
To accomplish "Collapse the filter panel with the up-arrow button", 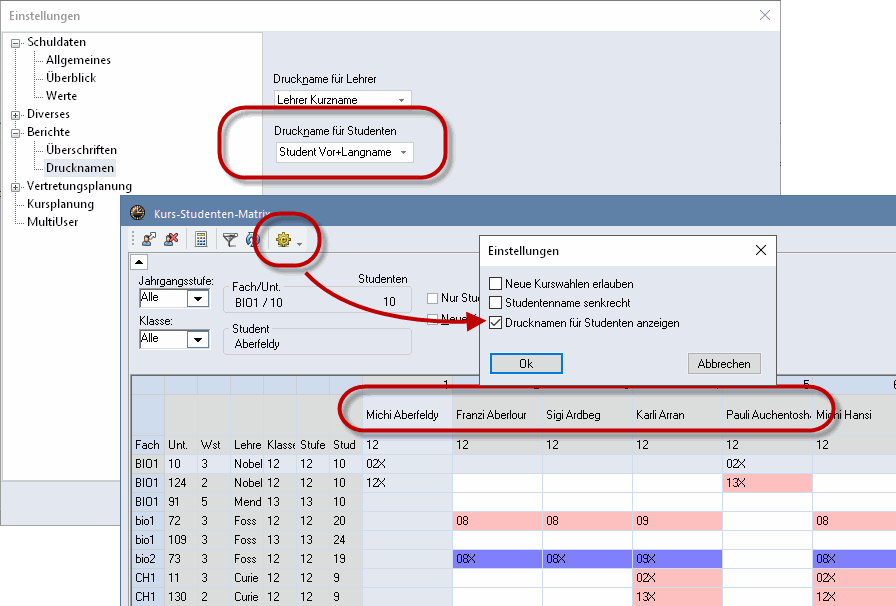I will pos(139,262).
